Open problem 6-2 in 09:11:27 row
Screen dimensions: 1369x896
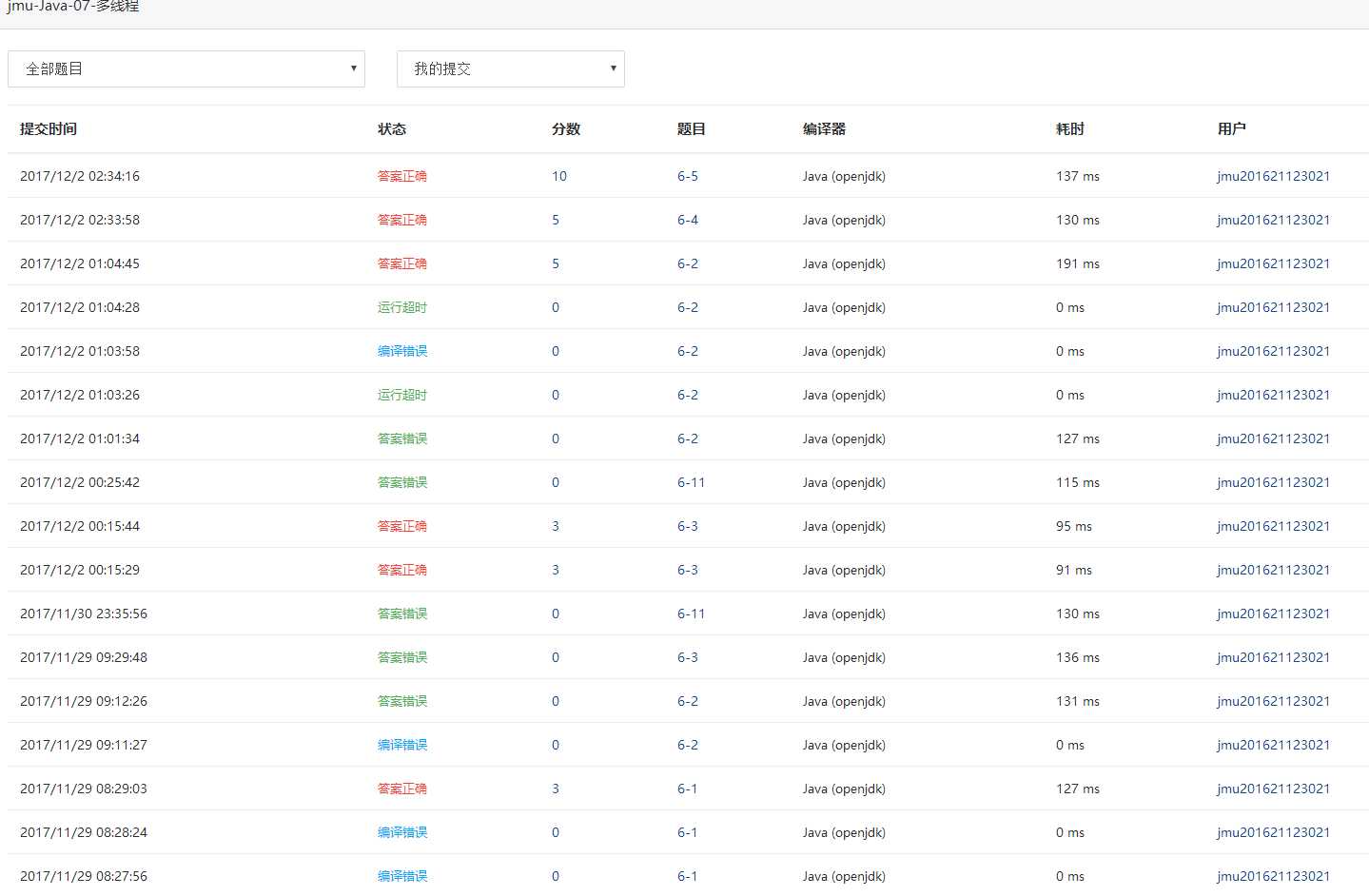pos(688,745)
